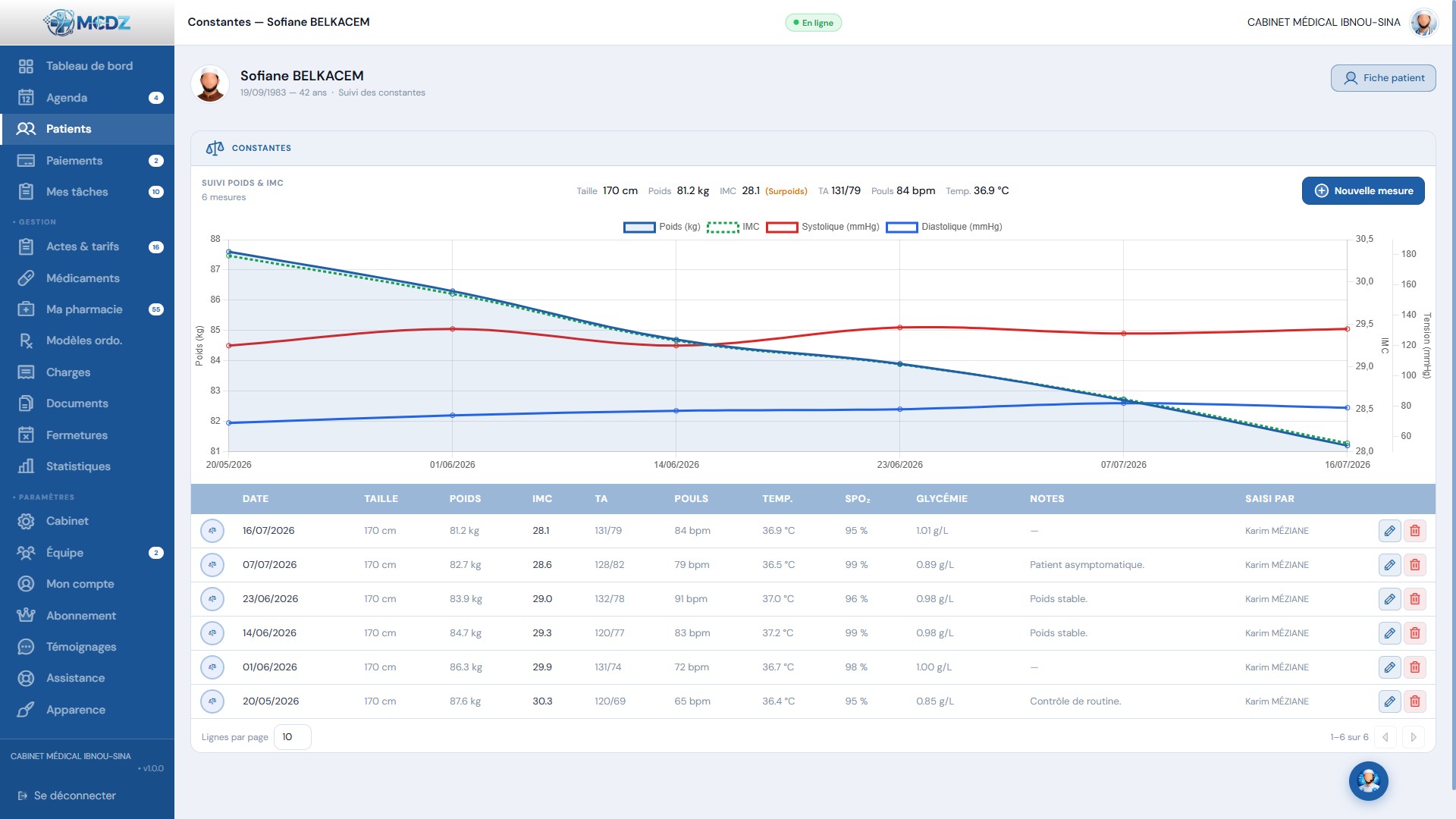
Task: Click the edit pencil for 16/07/2026 row
Action: 1389,531
